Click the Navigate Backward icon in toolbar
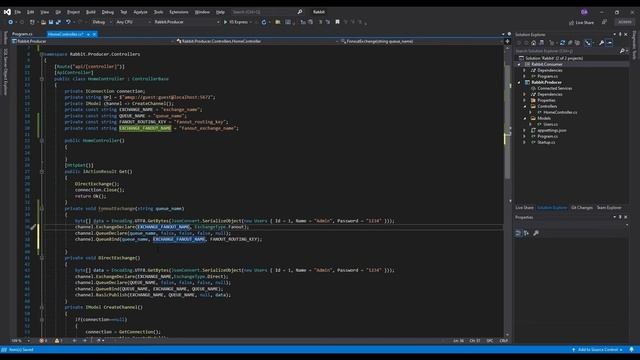 11,22
